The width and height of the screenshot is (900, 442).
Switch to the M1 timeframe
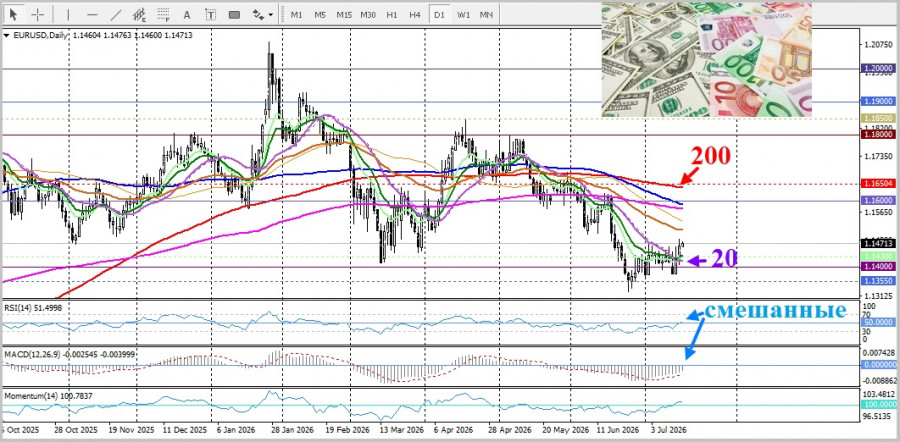(x=297, y=14)
